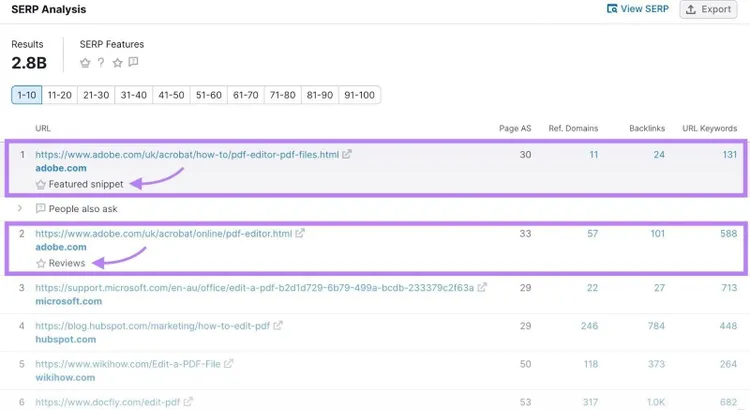Viewport: 750px width, 410px height.
Task: Click the Backlinks column header
Action: (647, 128)
